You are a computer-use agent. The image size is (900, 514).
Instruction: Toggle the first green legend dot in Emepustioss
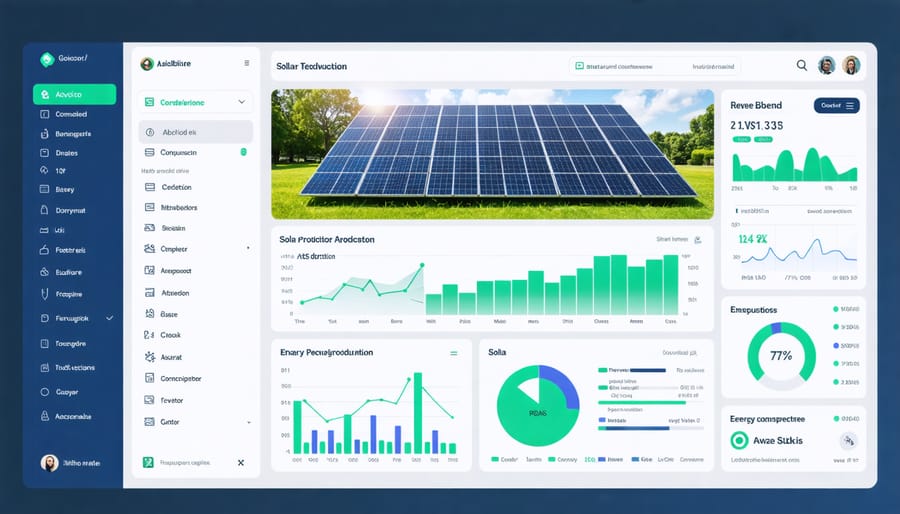tap(836, 309)
